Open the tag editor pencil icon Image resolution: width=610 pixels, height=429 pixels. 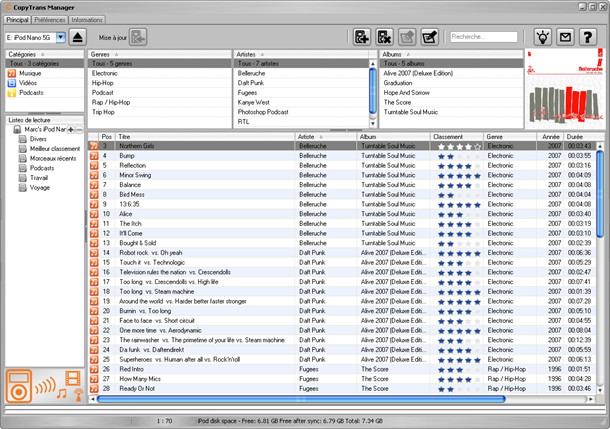coord(430,37)
